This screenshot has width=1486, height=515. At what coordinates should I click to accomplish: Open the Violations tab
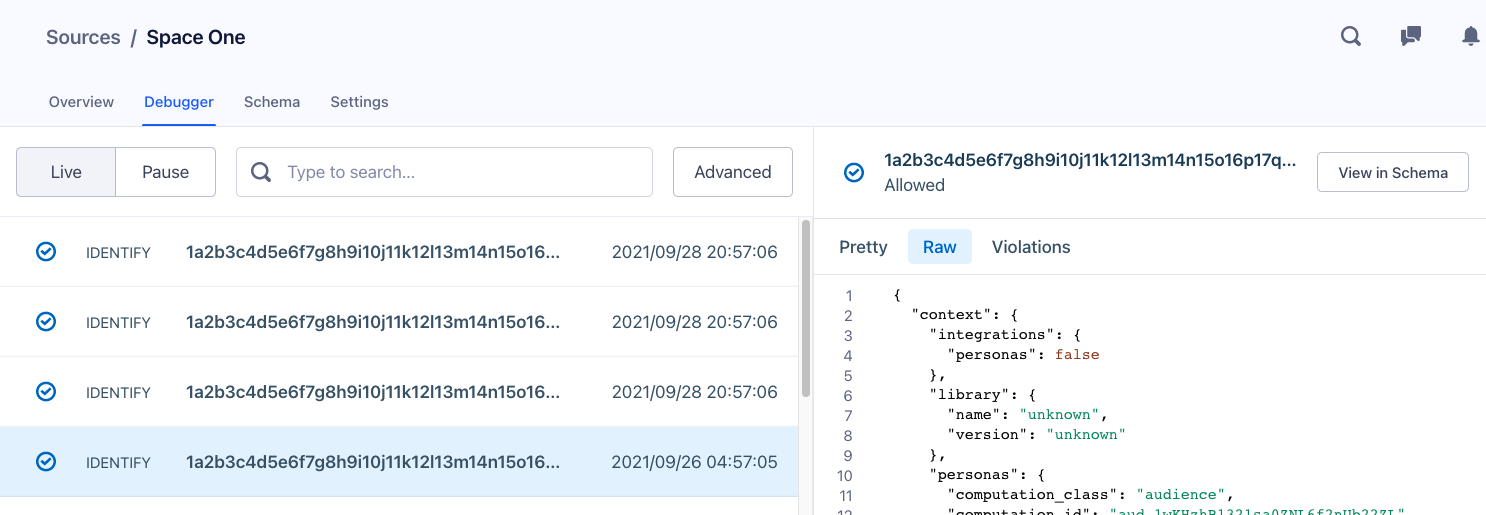point(1030,247)
